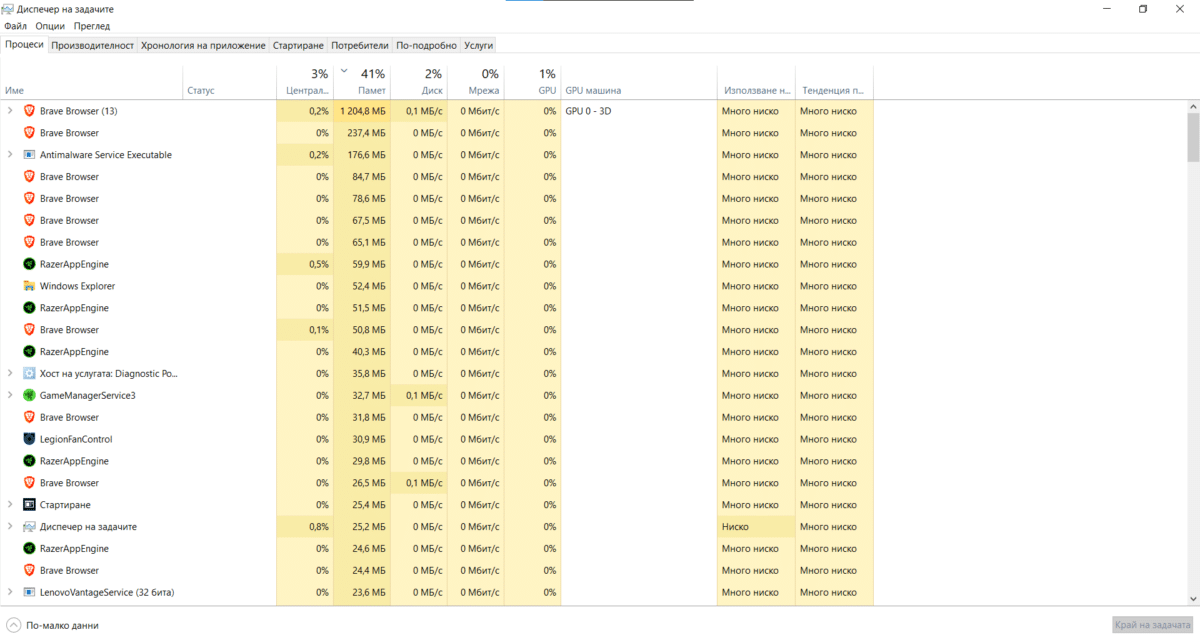Click Brave icon in the 31,8 МБ row

[x=29, y=417]
